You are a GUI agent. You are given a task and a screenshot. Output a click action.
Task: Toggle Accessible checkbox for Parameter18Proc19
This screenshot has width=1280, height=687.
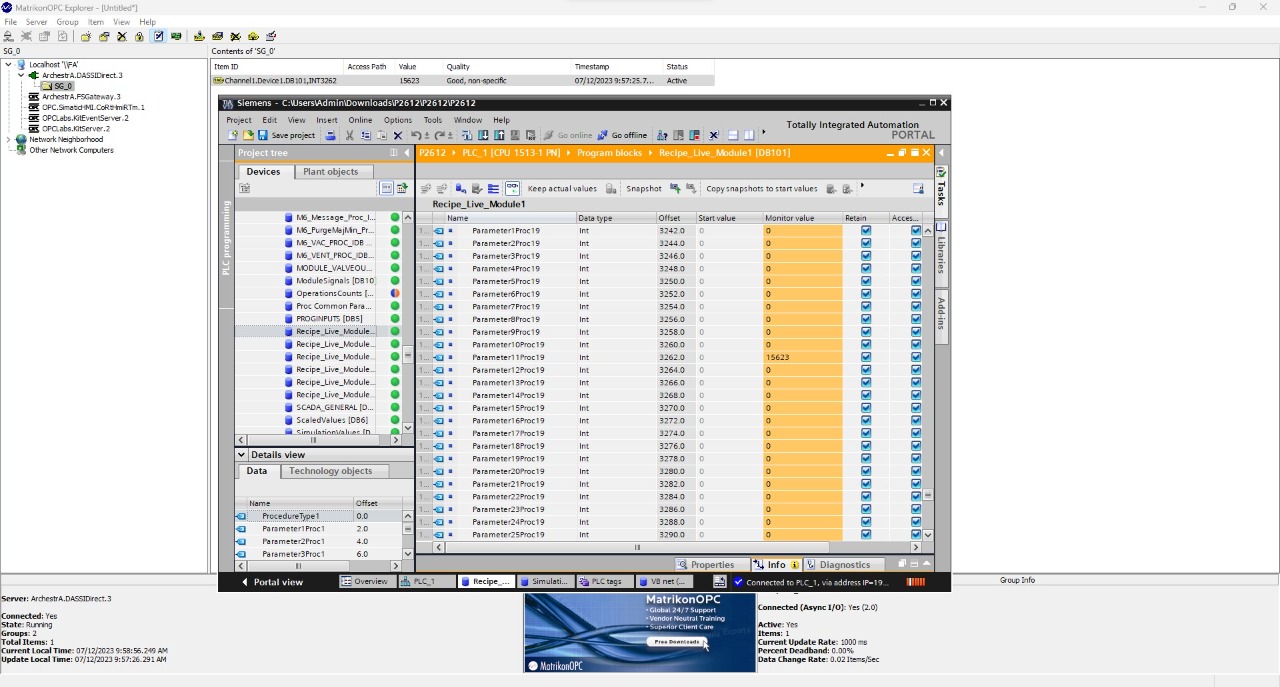coord(916,446)
